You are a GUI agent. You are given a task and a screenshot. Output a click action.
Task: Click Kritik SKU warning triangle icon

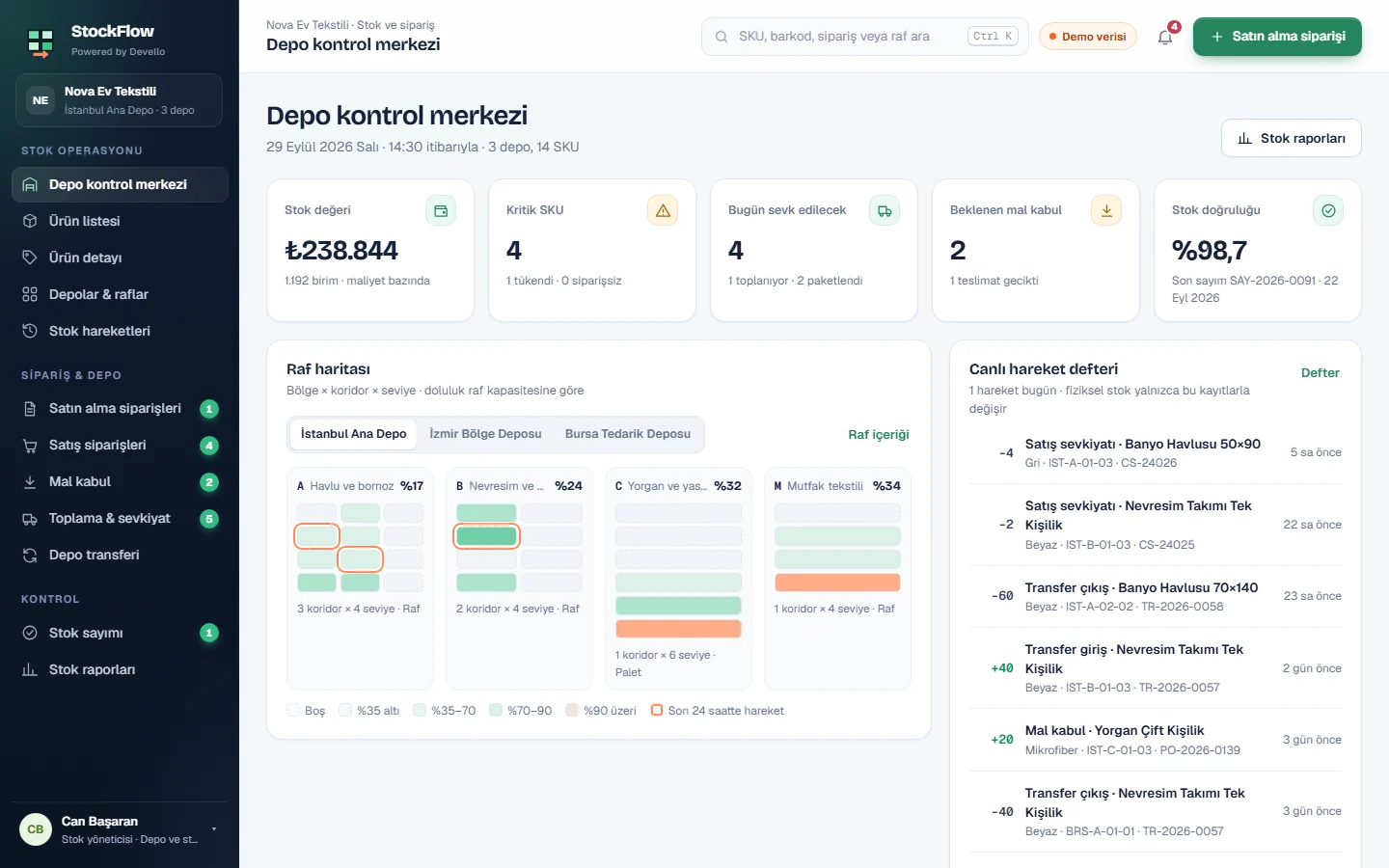(663, 210)
